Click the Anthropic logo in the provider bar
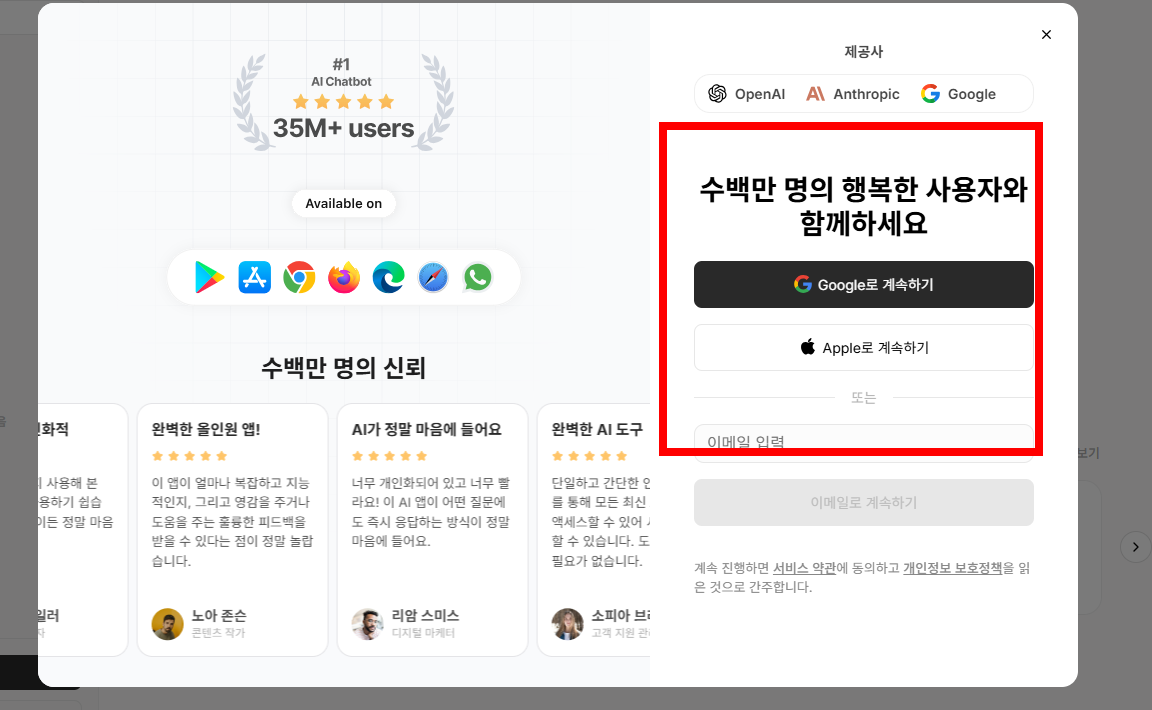This screenshot has width=1152, height=710. [x=852, y=93]
